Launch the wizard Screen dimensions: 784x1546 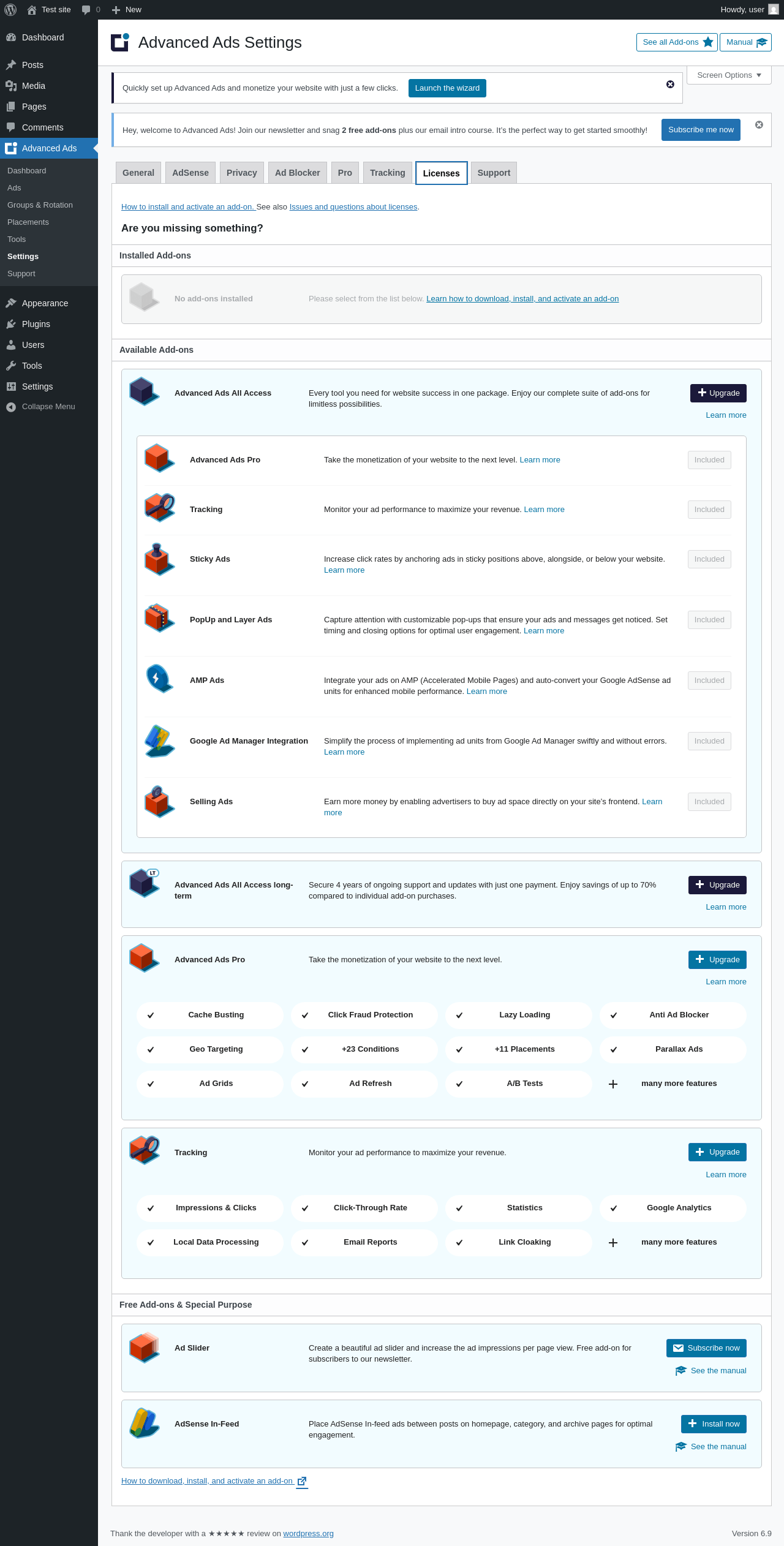[448, 88]
